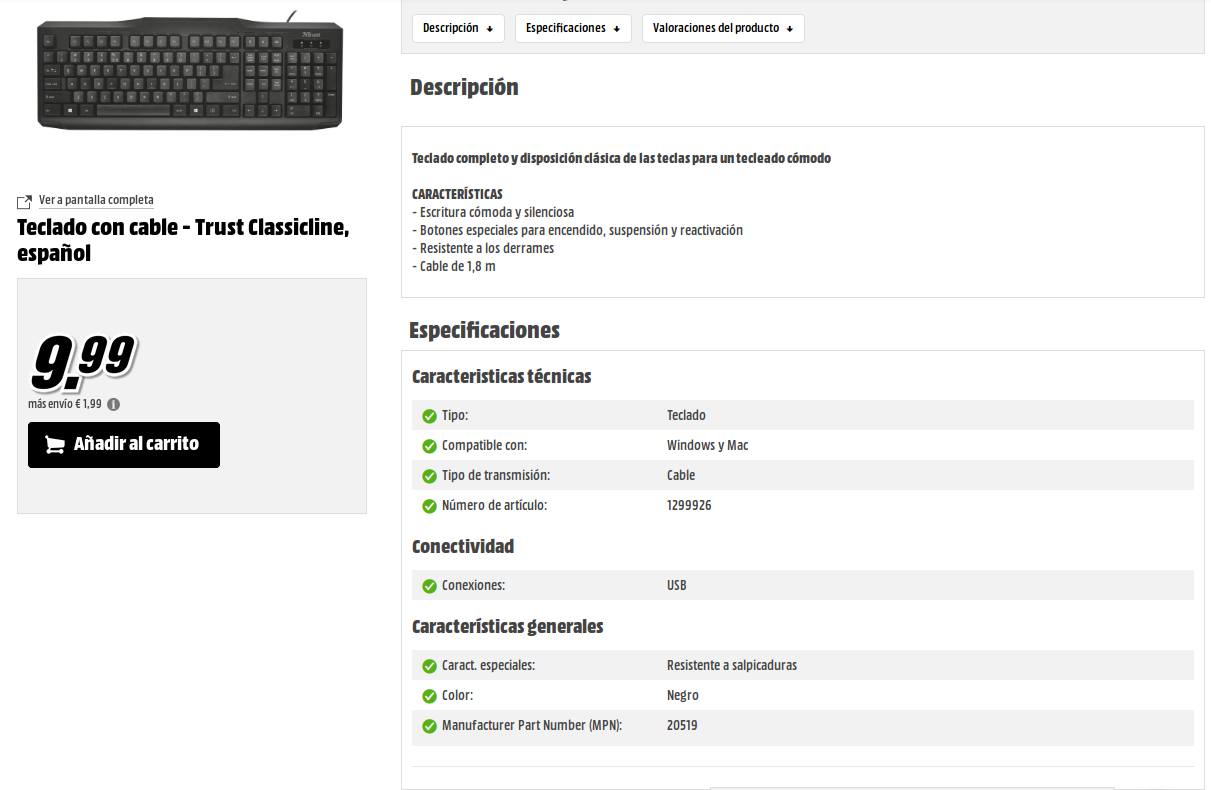Click green check beside Tipo de transmisión

pyautogui.click(x=429, y=476)
